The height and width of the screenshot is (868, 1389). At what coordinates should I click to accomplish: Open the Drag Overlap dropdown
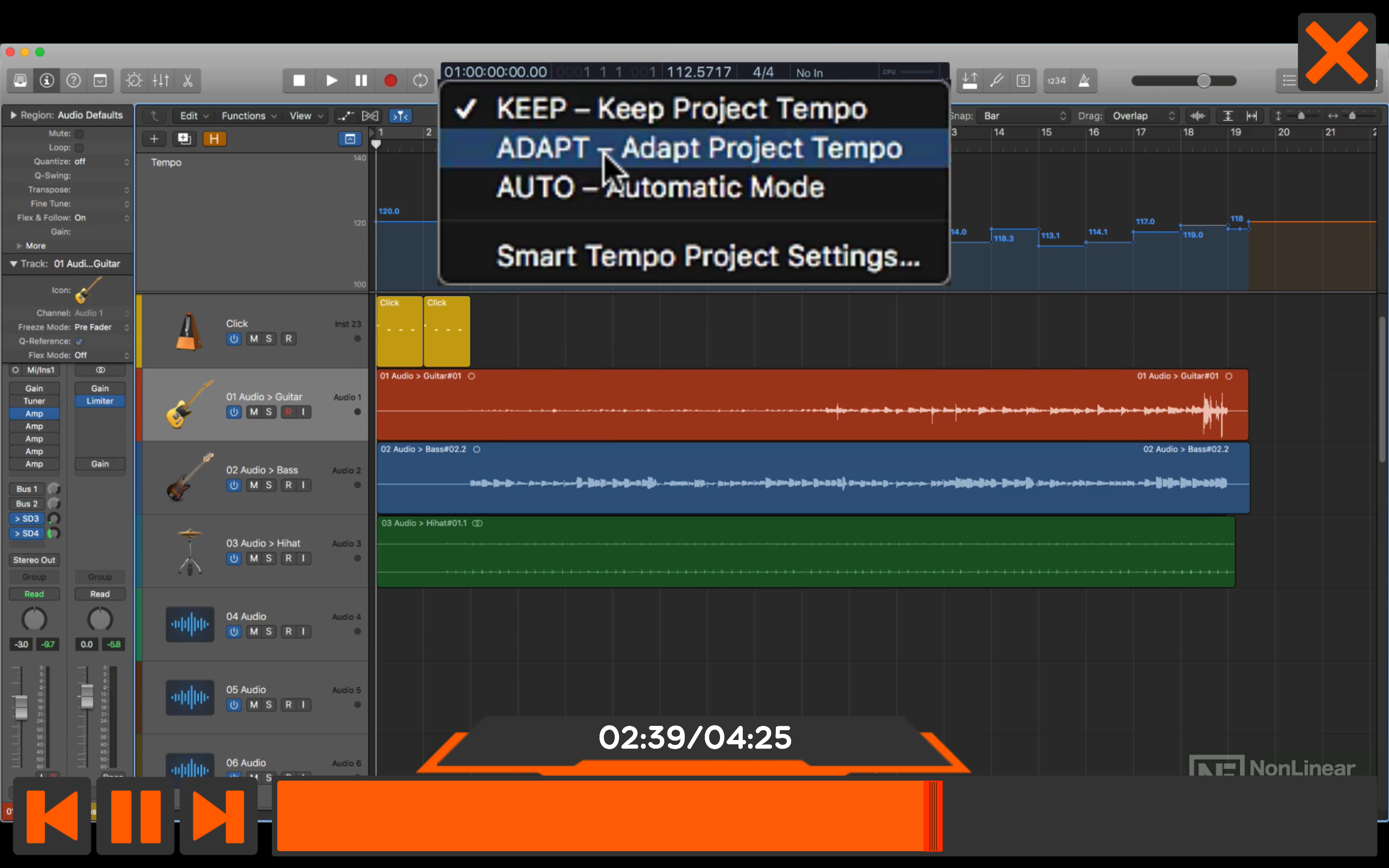pos(1141,116)
